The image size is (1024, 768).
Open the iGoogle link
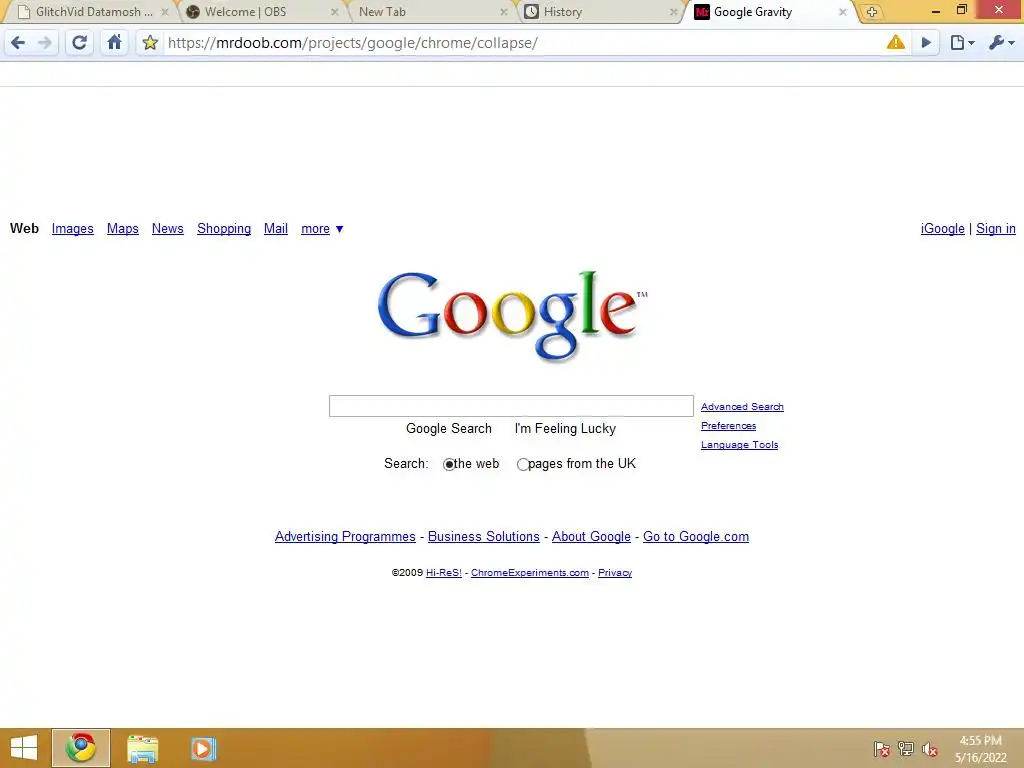pos(942,229)
